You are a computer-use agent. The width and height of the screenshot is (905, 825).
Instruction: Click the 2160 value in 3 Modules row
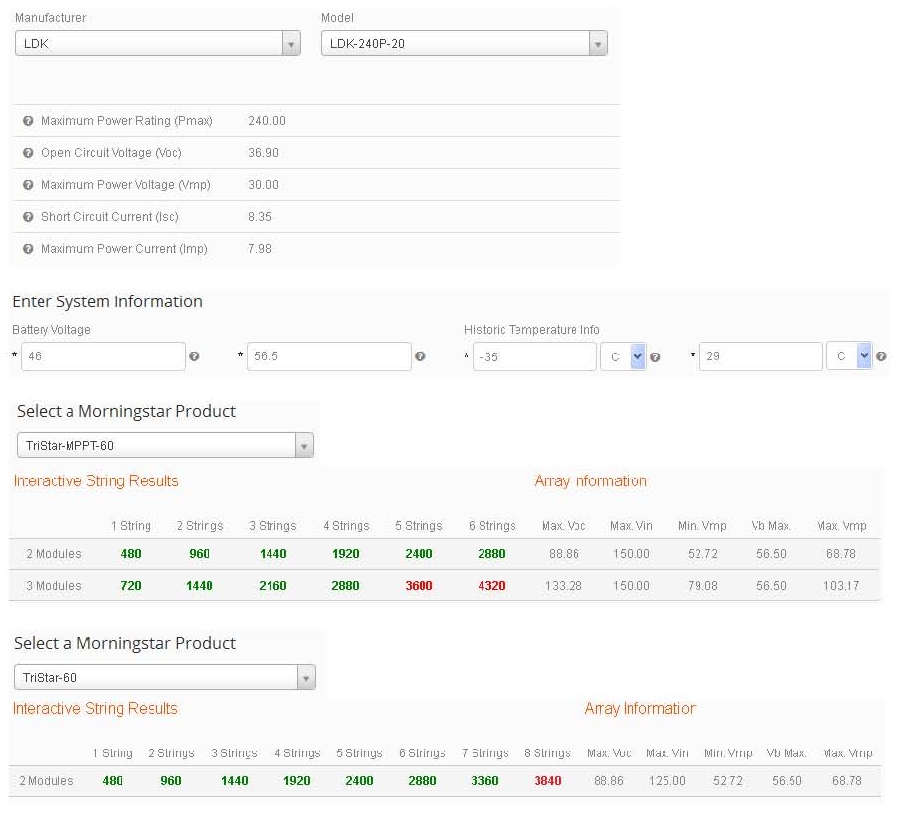pyautogui.click(x=273, y=585)
